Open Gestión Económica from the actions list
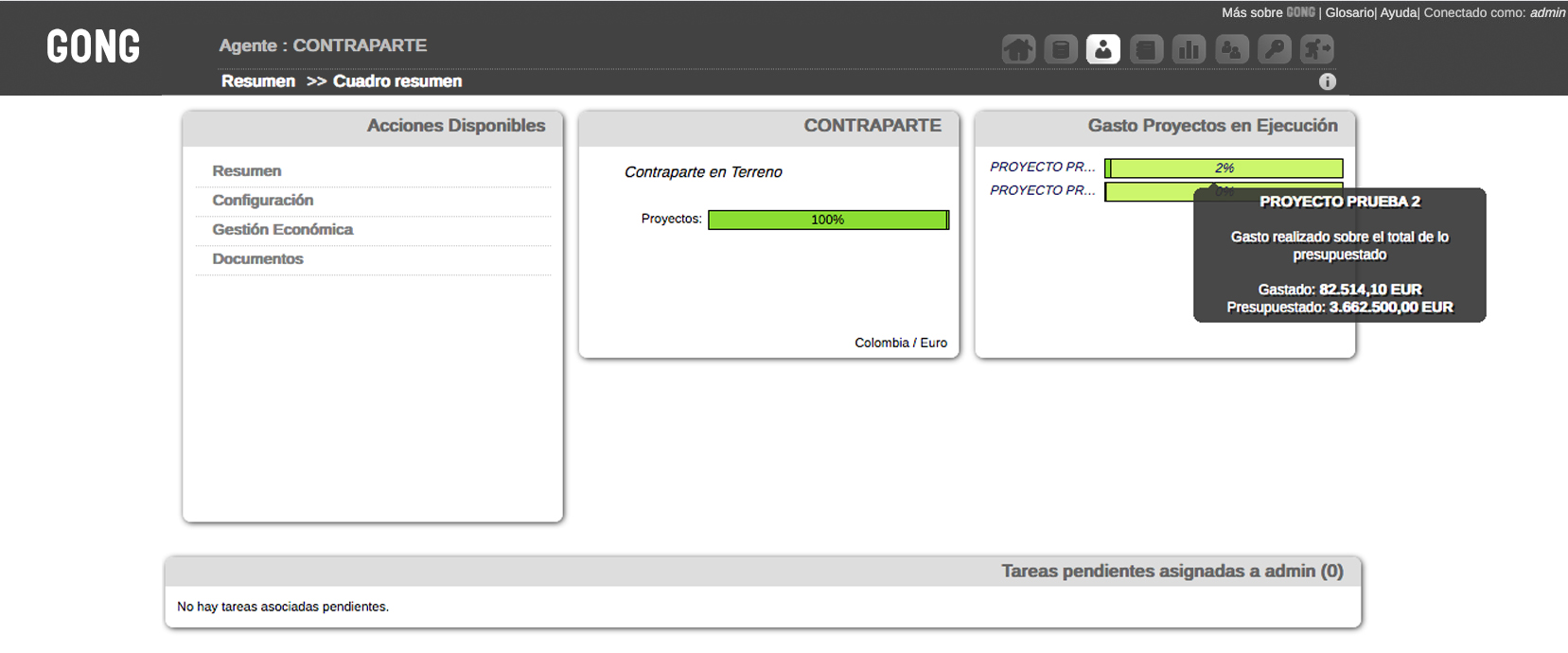Screen dimensions: 1568x653 point(282,230)
